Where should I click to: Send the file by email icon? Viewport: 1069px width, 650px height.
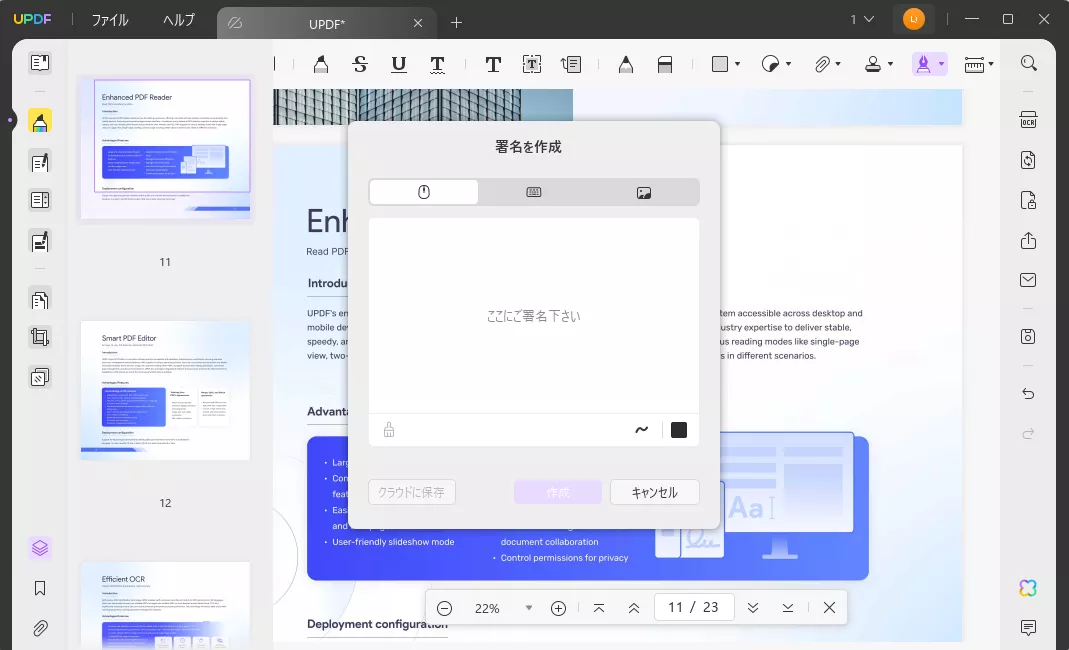click(1028, 280)
